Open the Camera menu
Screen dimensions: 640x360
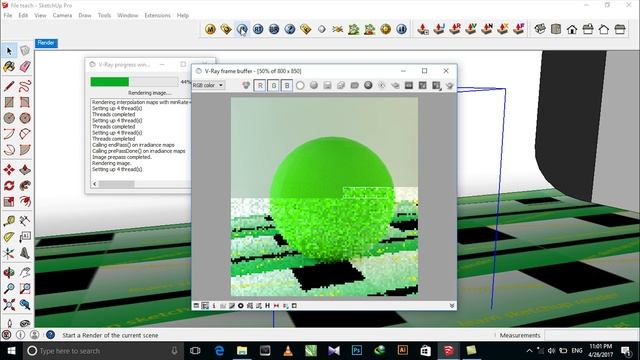coord(62,15)
